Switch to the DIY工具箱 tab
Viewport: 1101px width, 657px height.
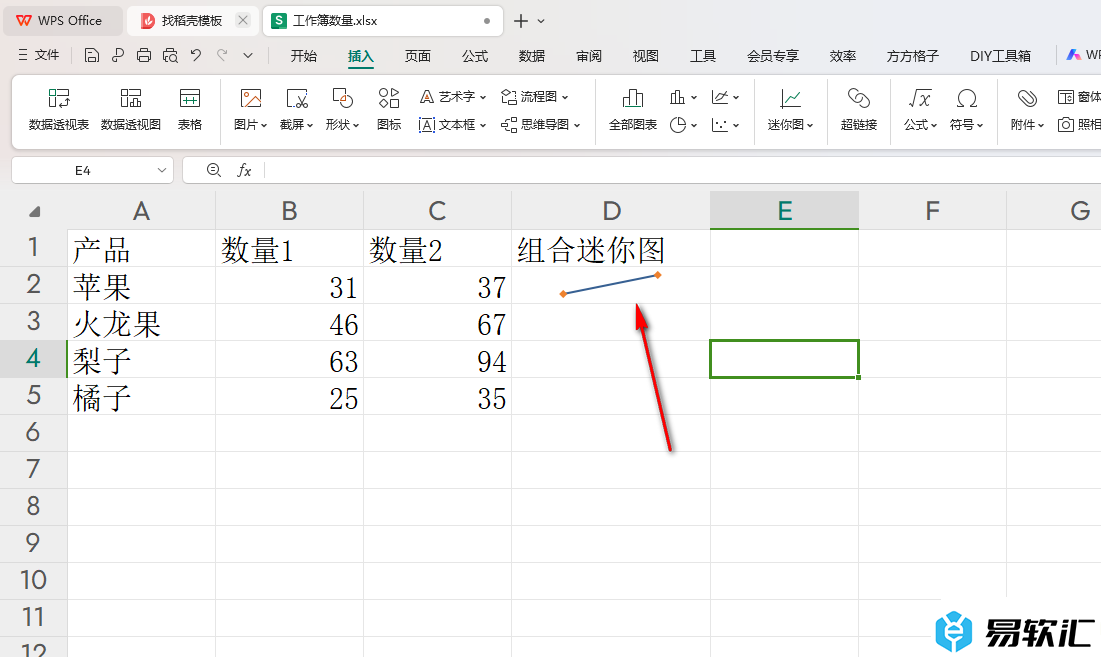(x=1001, y=56)
